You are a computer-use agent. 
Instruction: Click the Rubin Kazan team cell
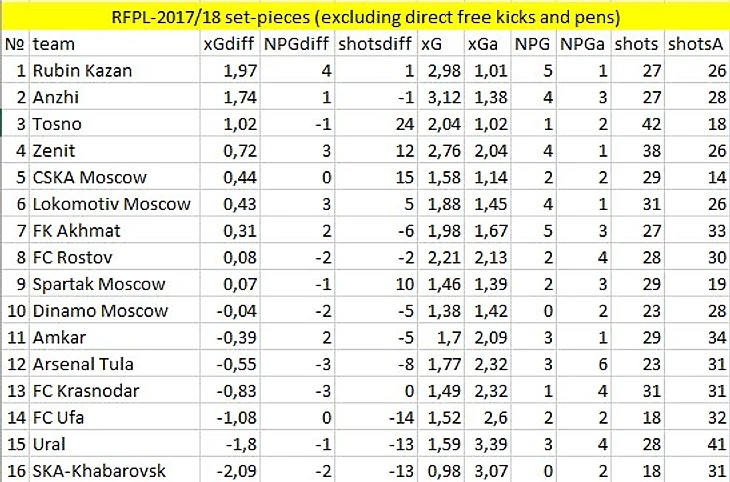tap(110, 72)
